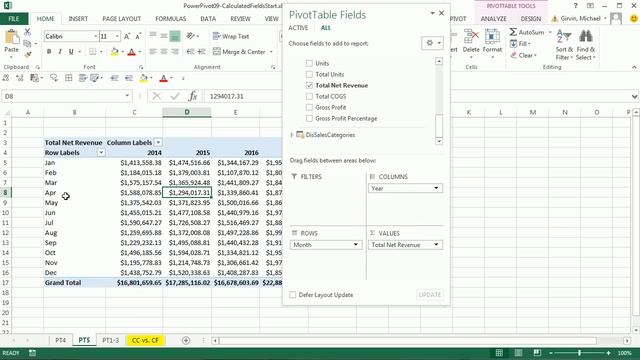Click the Format Painter brush icon
This screenshot has width=640, height=360.
(27, 54)
